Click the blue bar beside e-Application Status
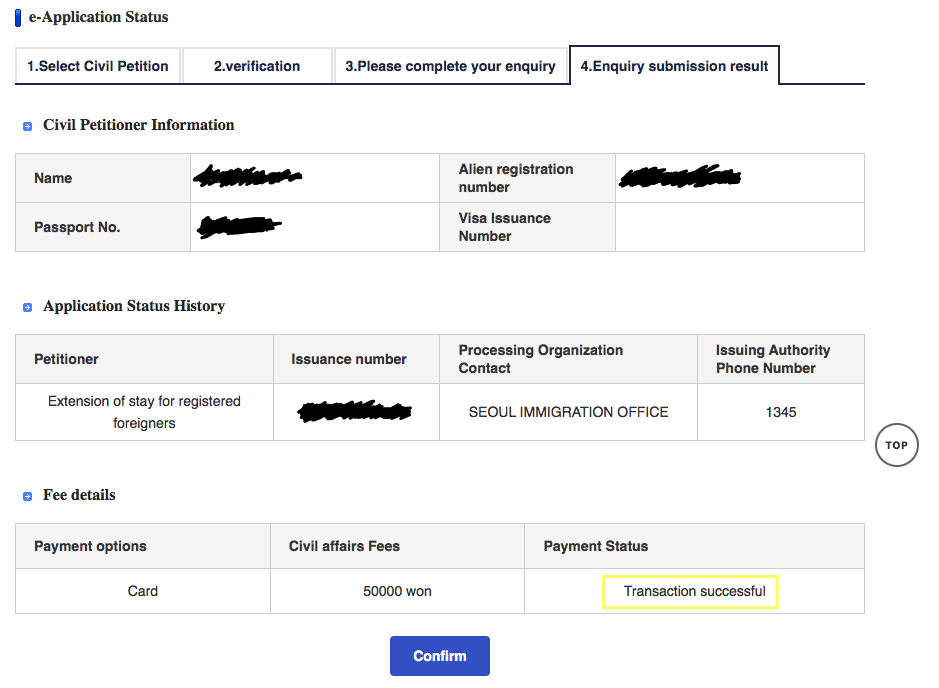Screen dimensions: 939x688 pos(18,18)
